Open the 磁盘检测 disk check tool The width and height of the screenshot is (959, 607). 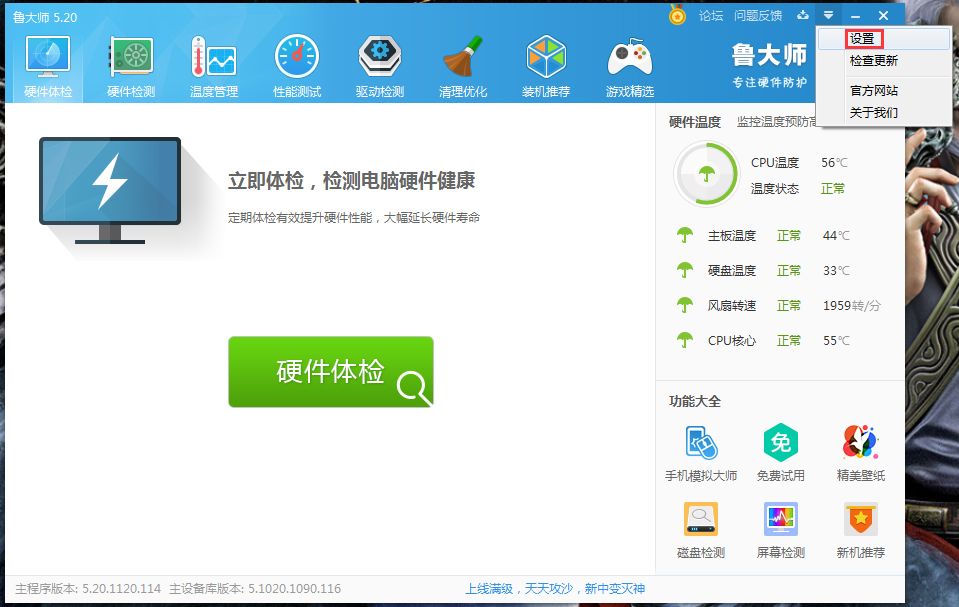pos(699,529)
